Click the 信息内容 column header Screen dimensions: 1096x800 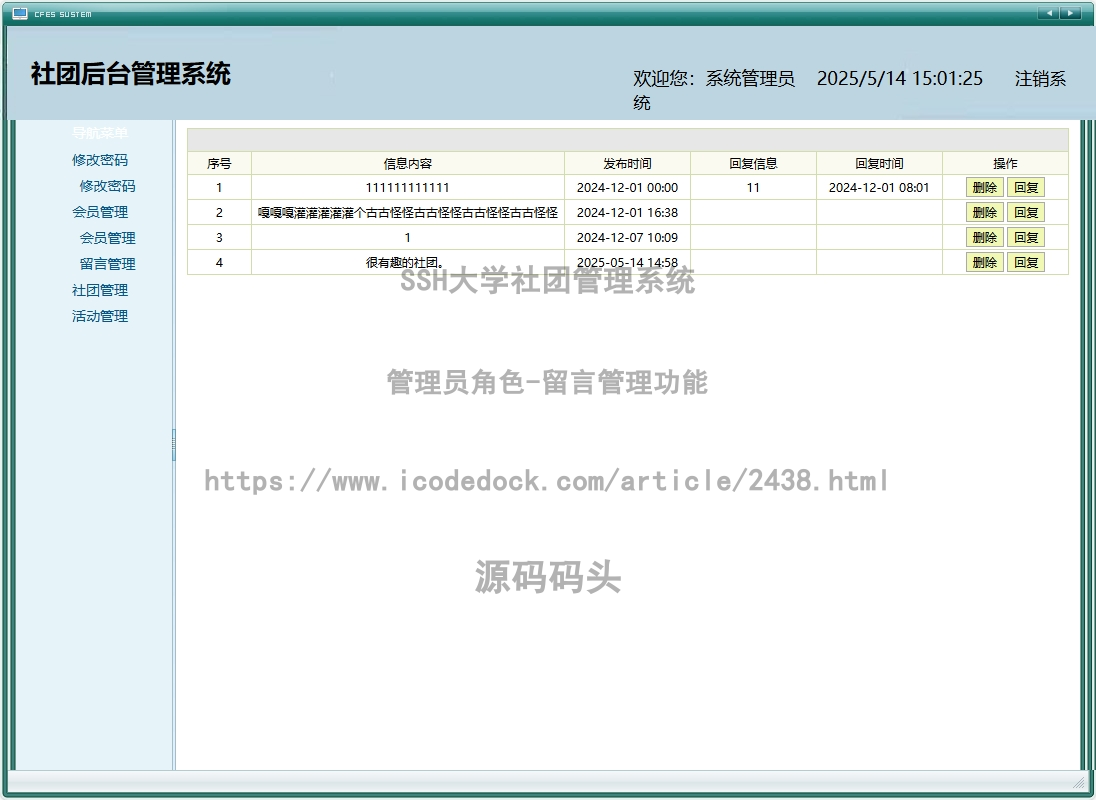coord(408,163)
